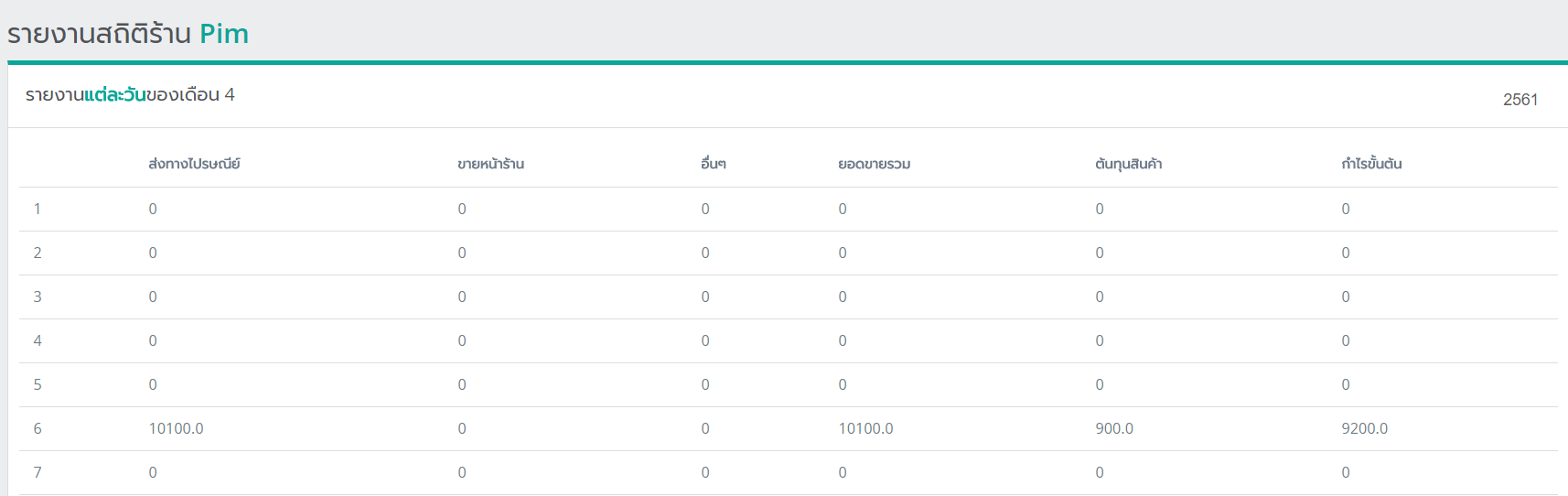
Task: Click the year 2561 label
Action: point(1520,100)
